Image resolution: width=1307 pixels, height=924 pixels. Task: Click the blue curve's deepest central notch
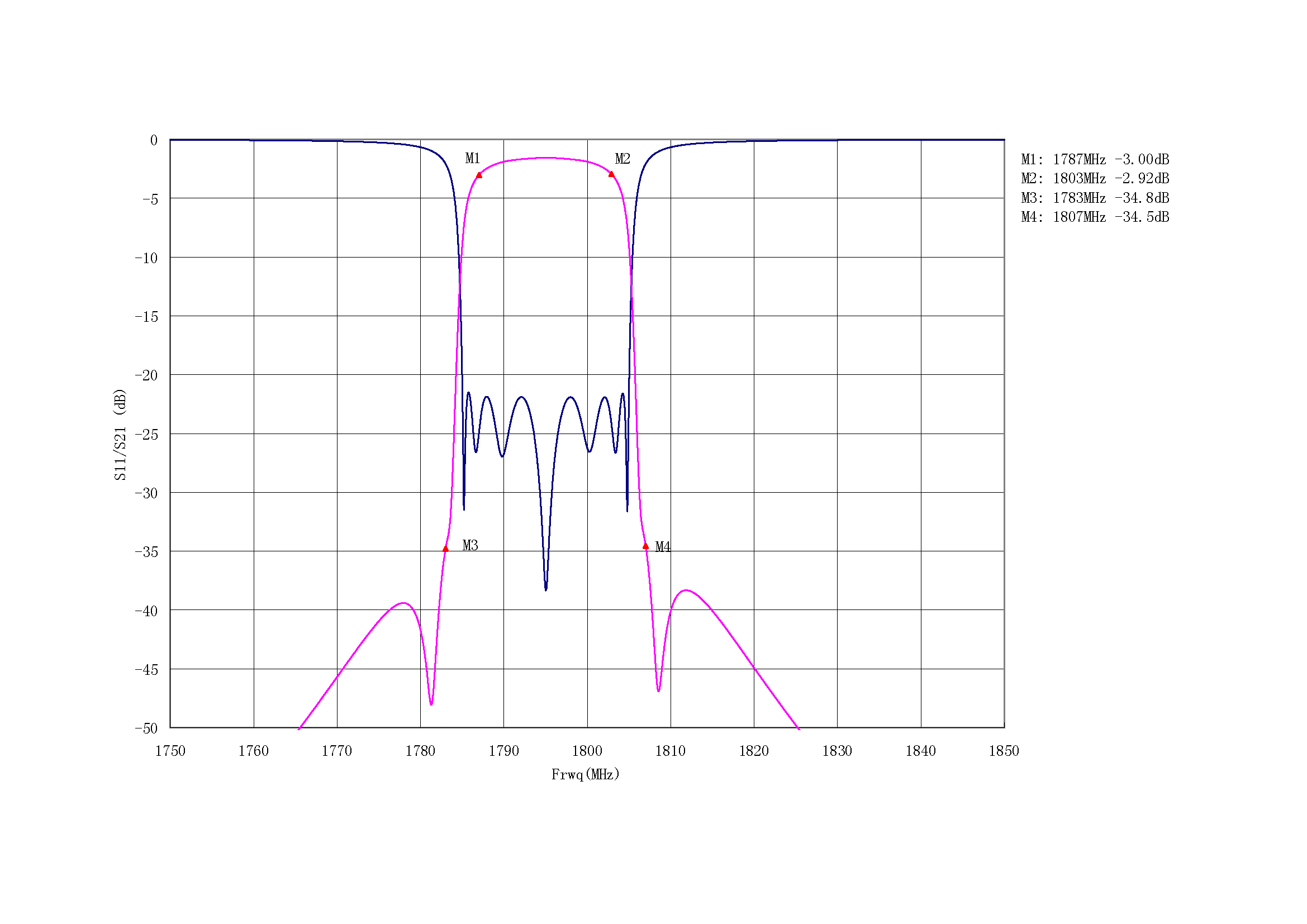point(546,589)
